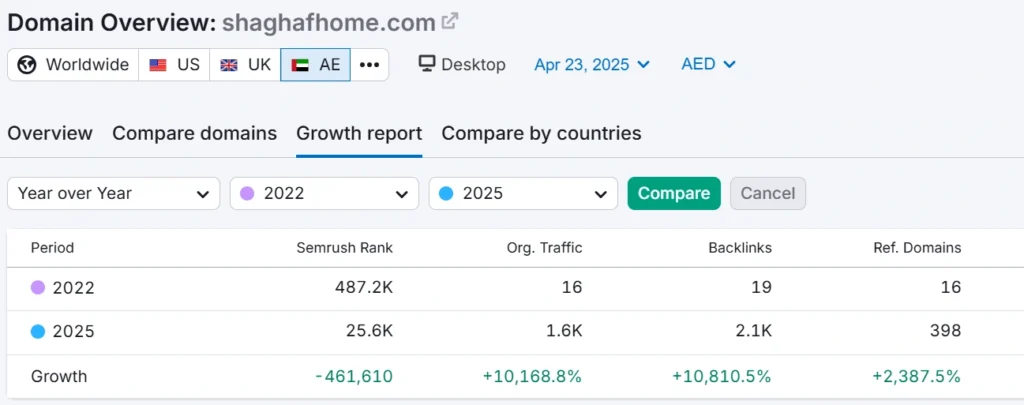Screen dimensions: 1024x405
Task: Click the Org. Traffic column header
Action: coord(545,248)
